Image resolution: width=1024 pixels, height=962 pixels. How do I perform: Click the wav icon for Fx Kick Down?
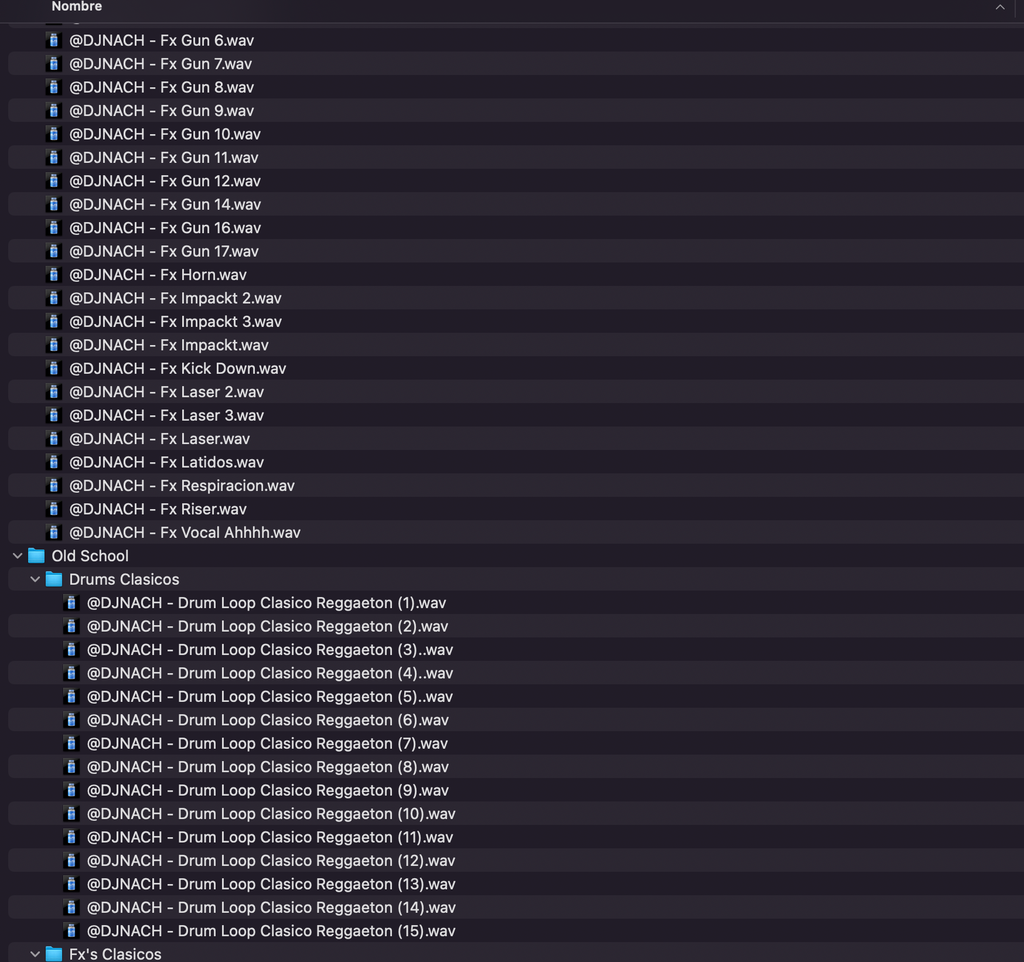coord(54,368)
